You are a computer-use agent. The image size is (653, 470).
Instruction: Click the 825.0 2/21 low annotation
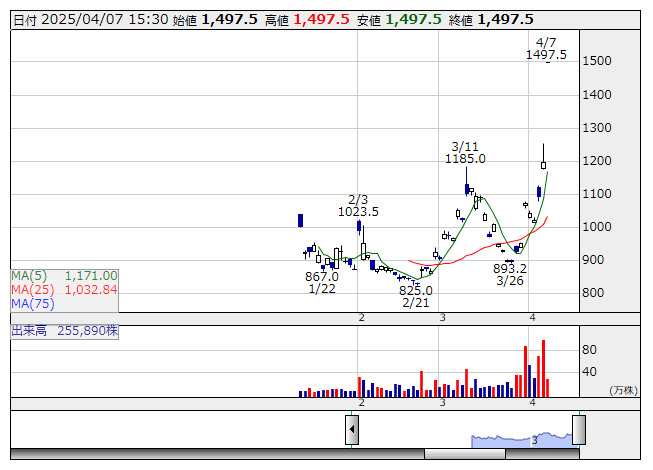click(416, 296)
